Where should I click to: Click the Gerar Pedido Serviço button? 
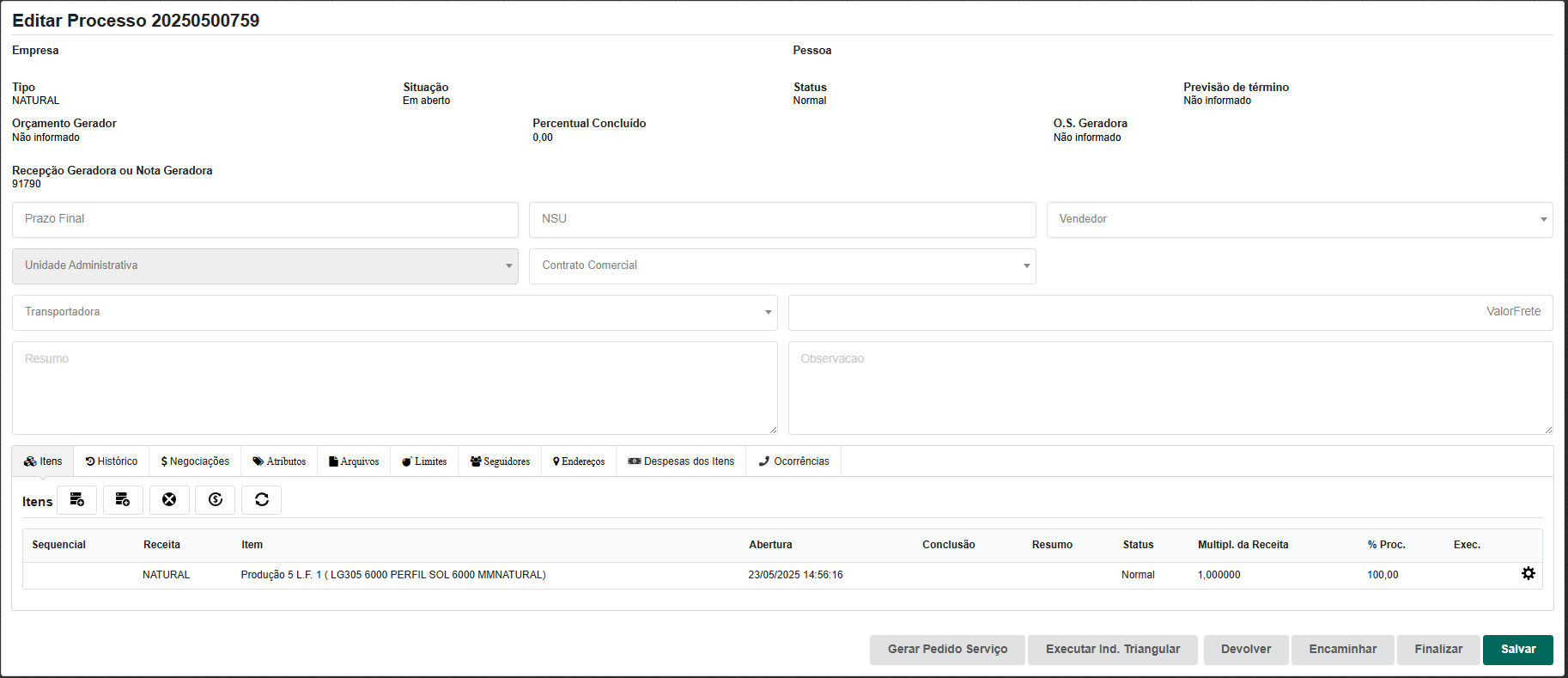coord(947,650)
